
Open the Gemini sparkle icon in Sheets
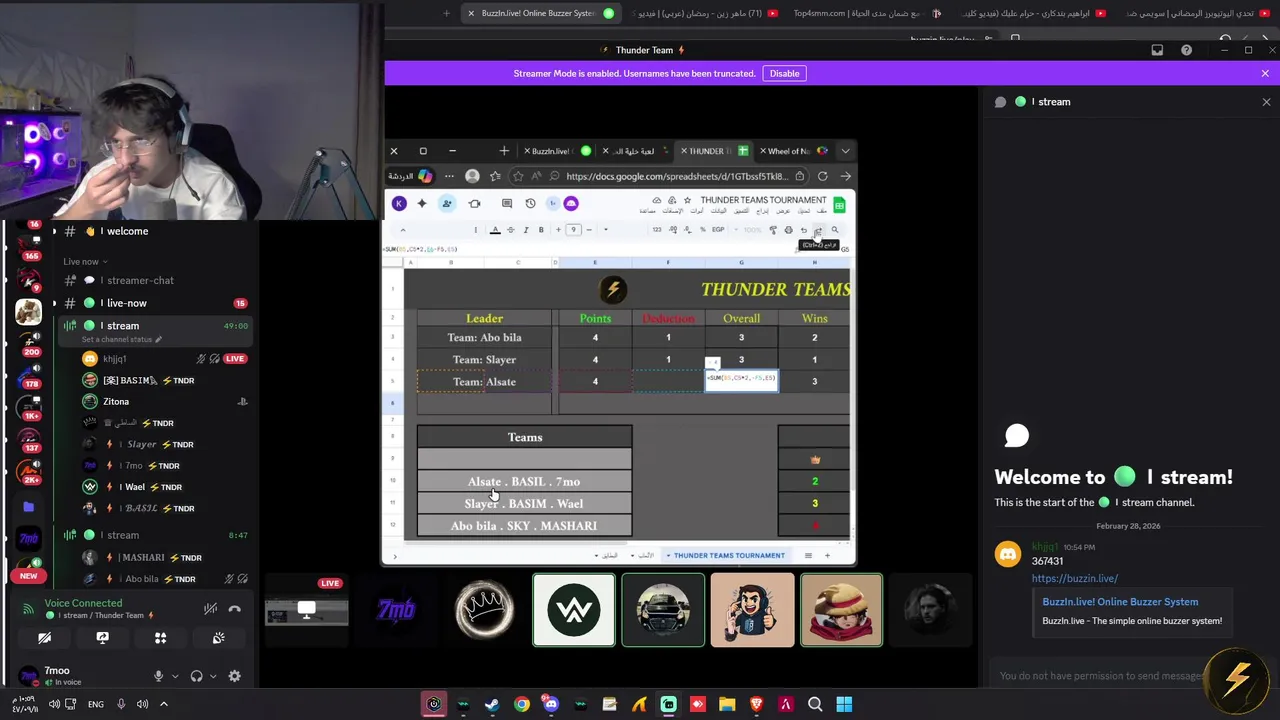tap(422, 203)
